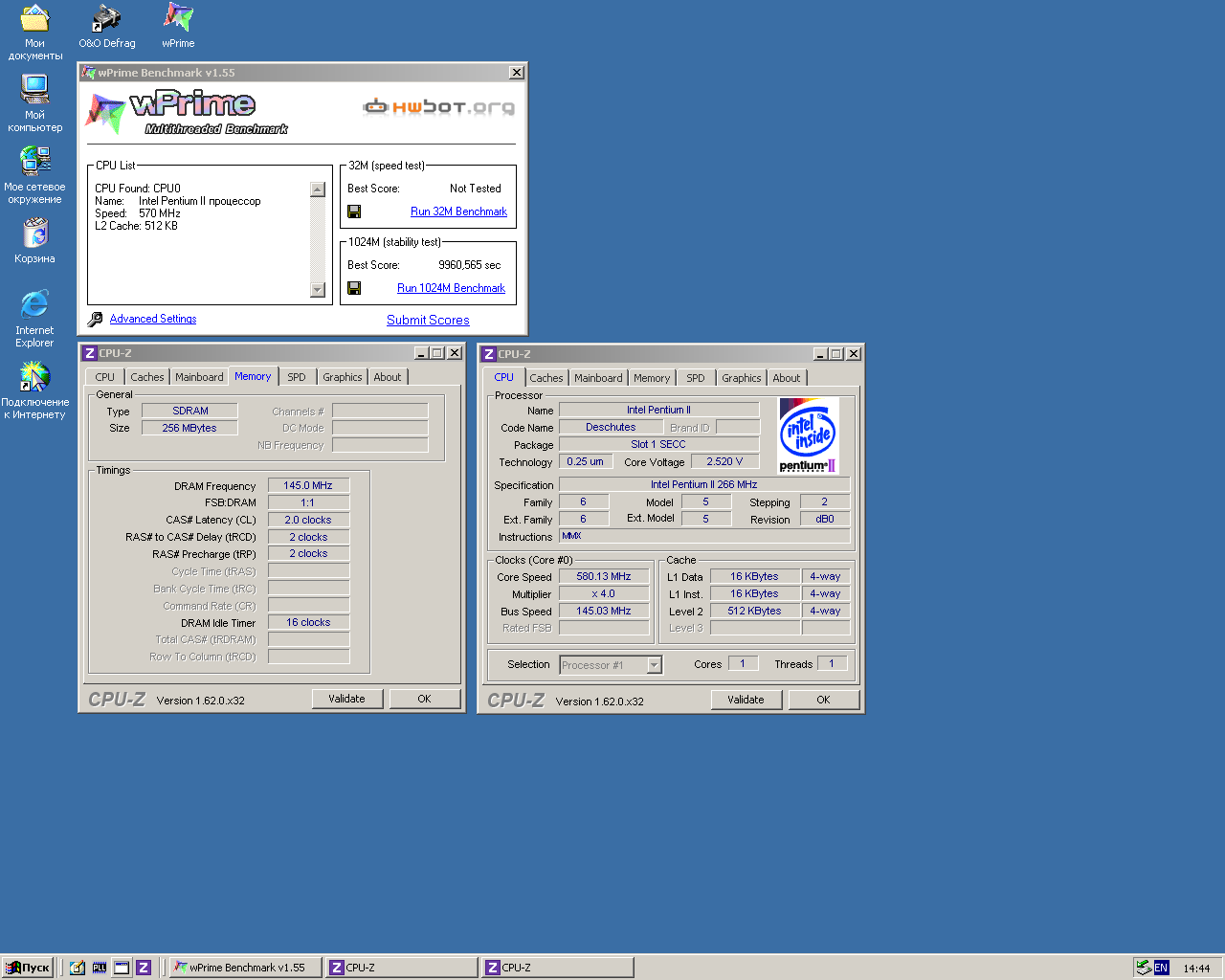Open the Подключение к Интернету shortcut
Viewport: 1225px width, 980px height.
[x=35, y=390]
